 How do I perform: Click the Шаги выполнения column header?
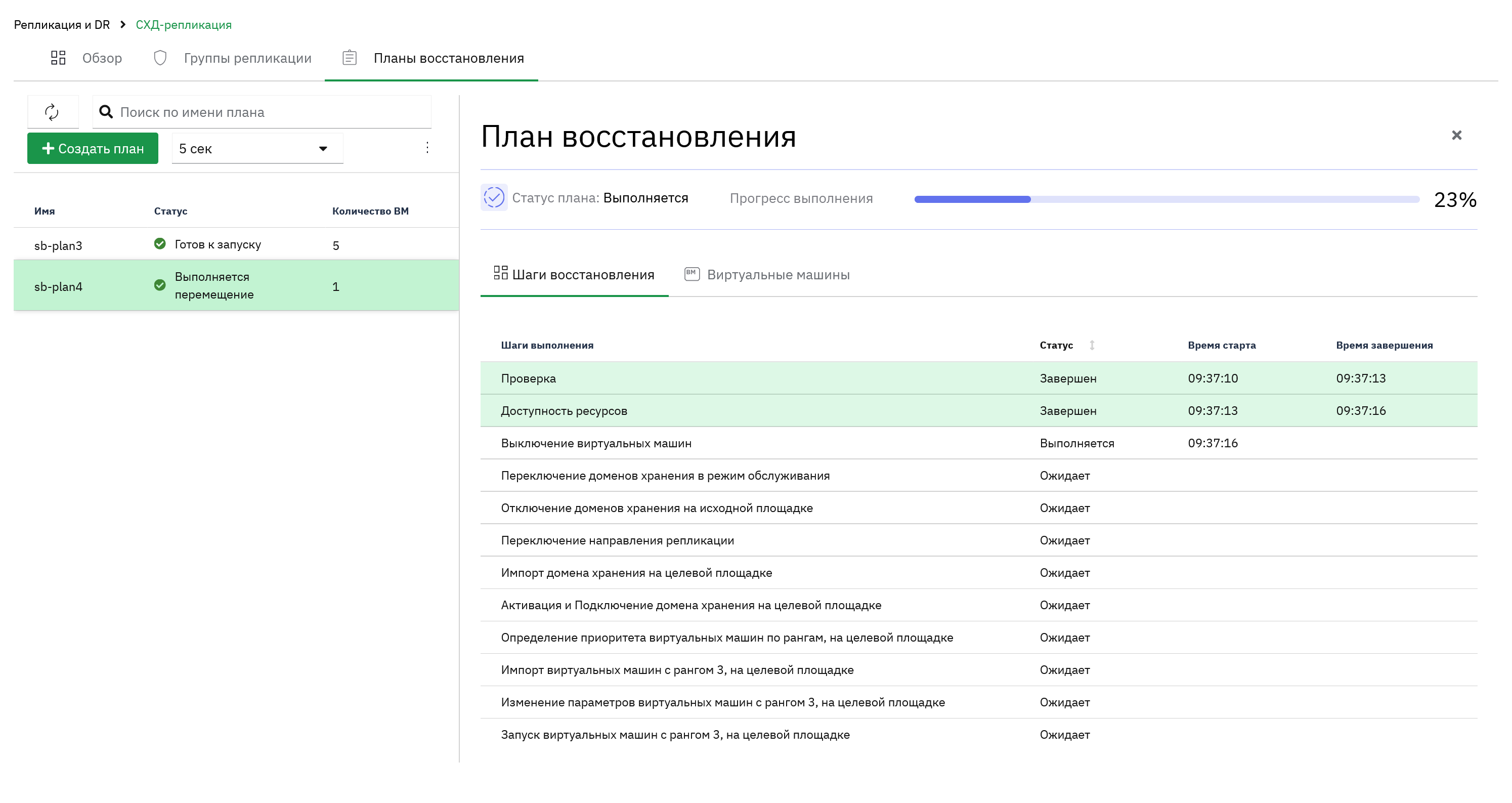(547, 345)
